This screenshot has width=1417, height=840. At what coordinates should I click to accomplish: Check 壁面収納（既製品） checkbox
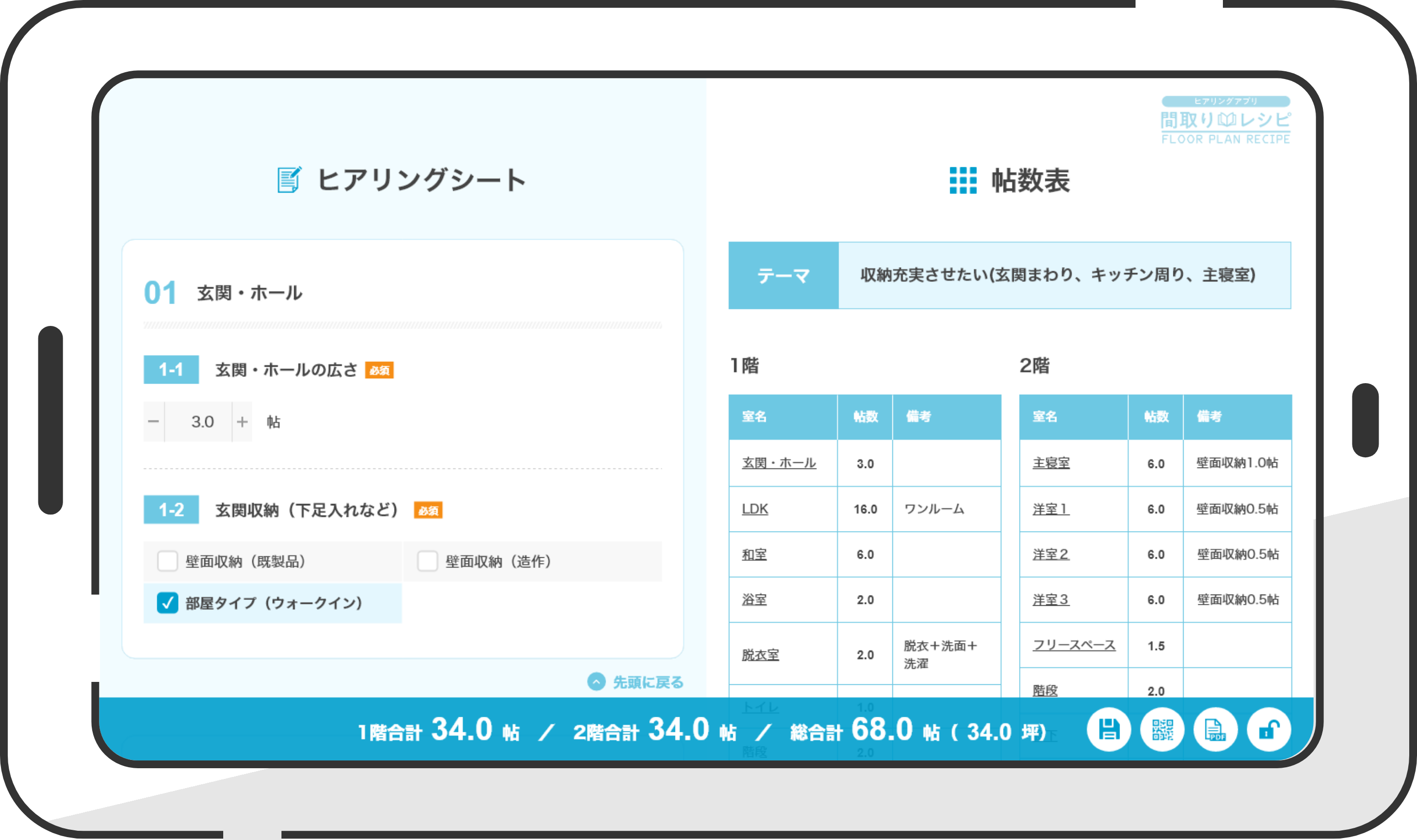click(x=167, y=561)
